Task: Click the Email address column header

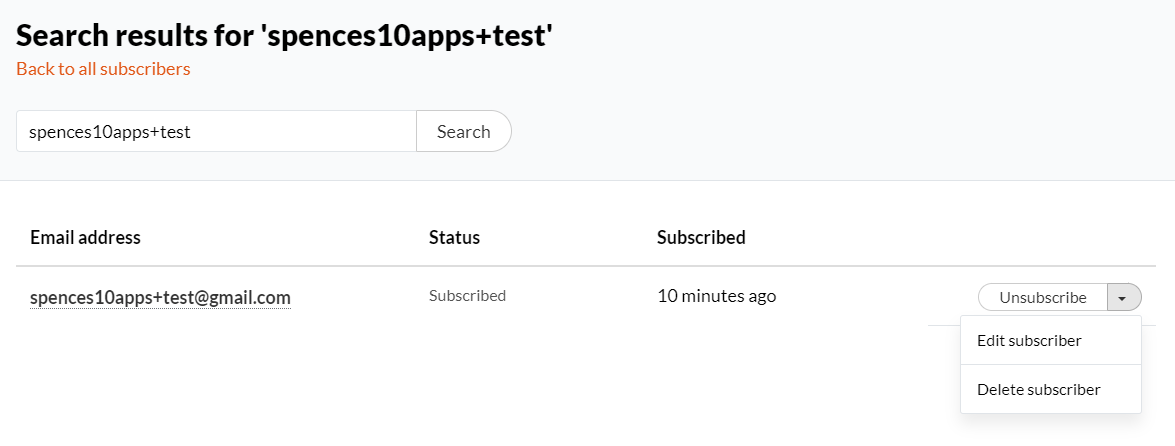Action: click(85, 238)
